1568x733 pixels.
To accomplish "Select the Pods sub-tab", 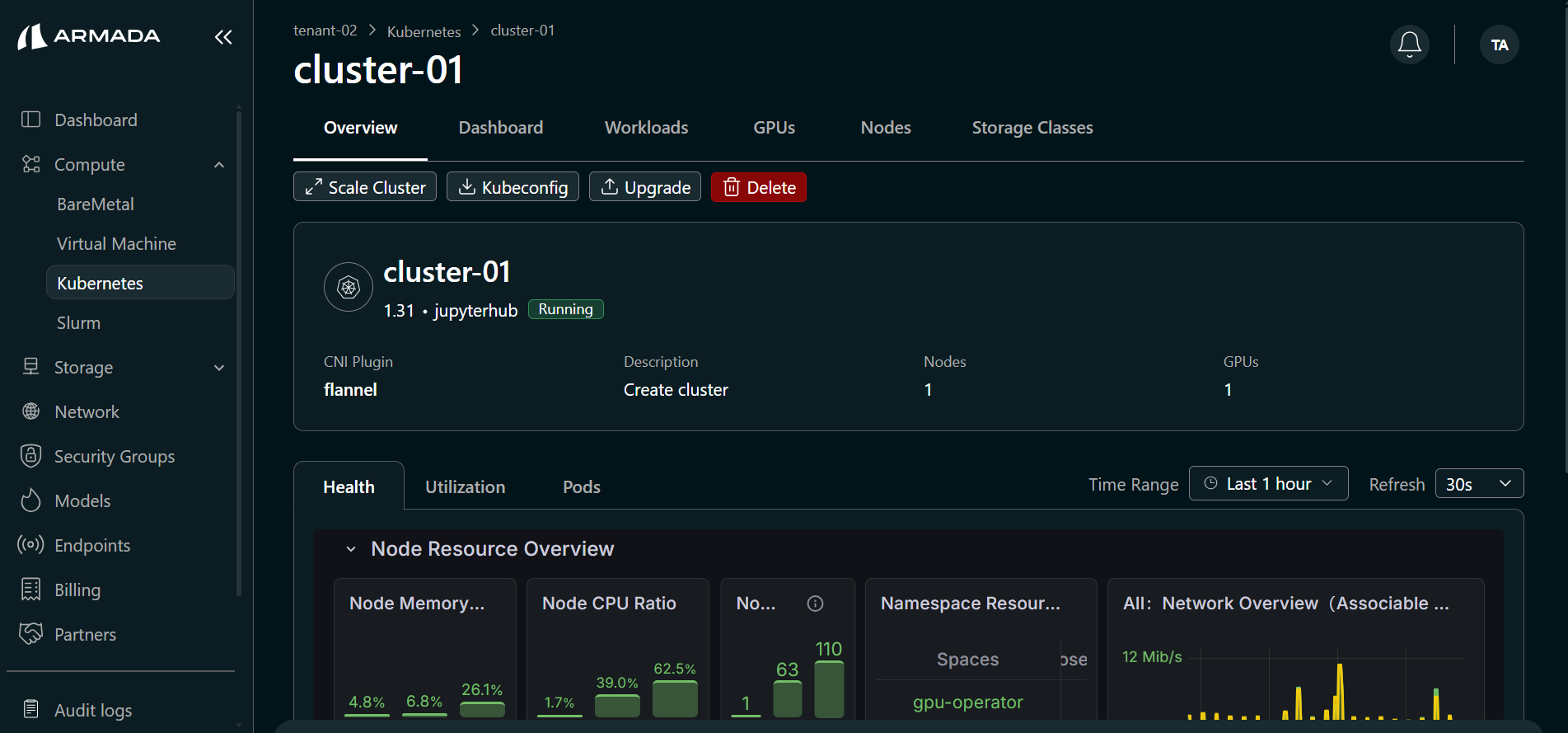I will [581, 486].
